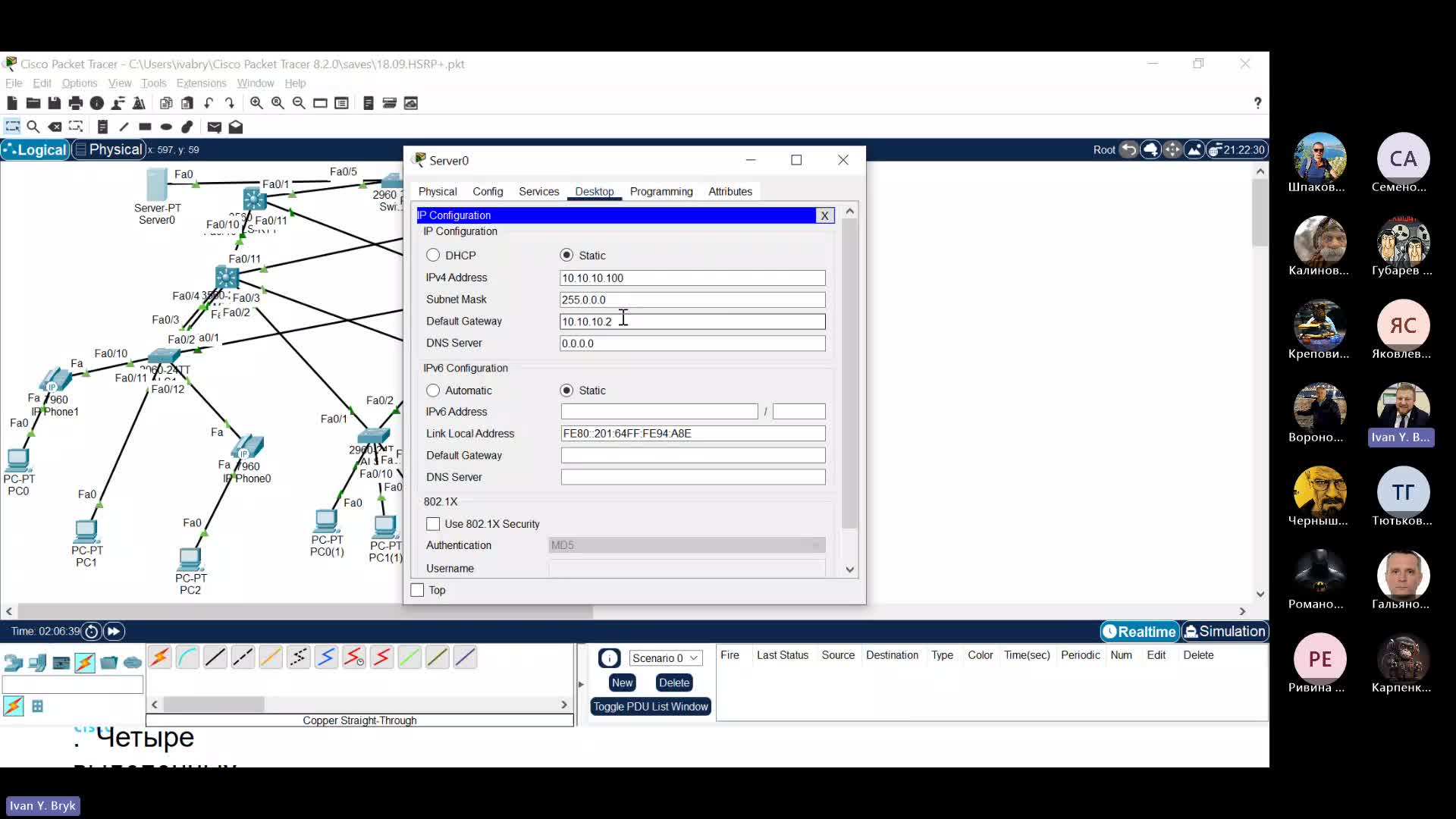Click the PDU info icon beside Scenario 0
Viewport: 1456px width, 819px height.
click(609, 658)
